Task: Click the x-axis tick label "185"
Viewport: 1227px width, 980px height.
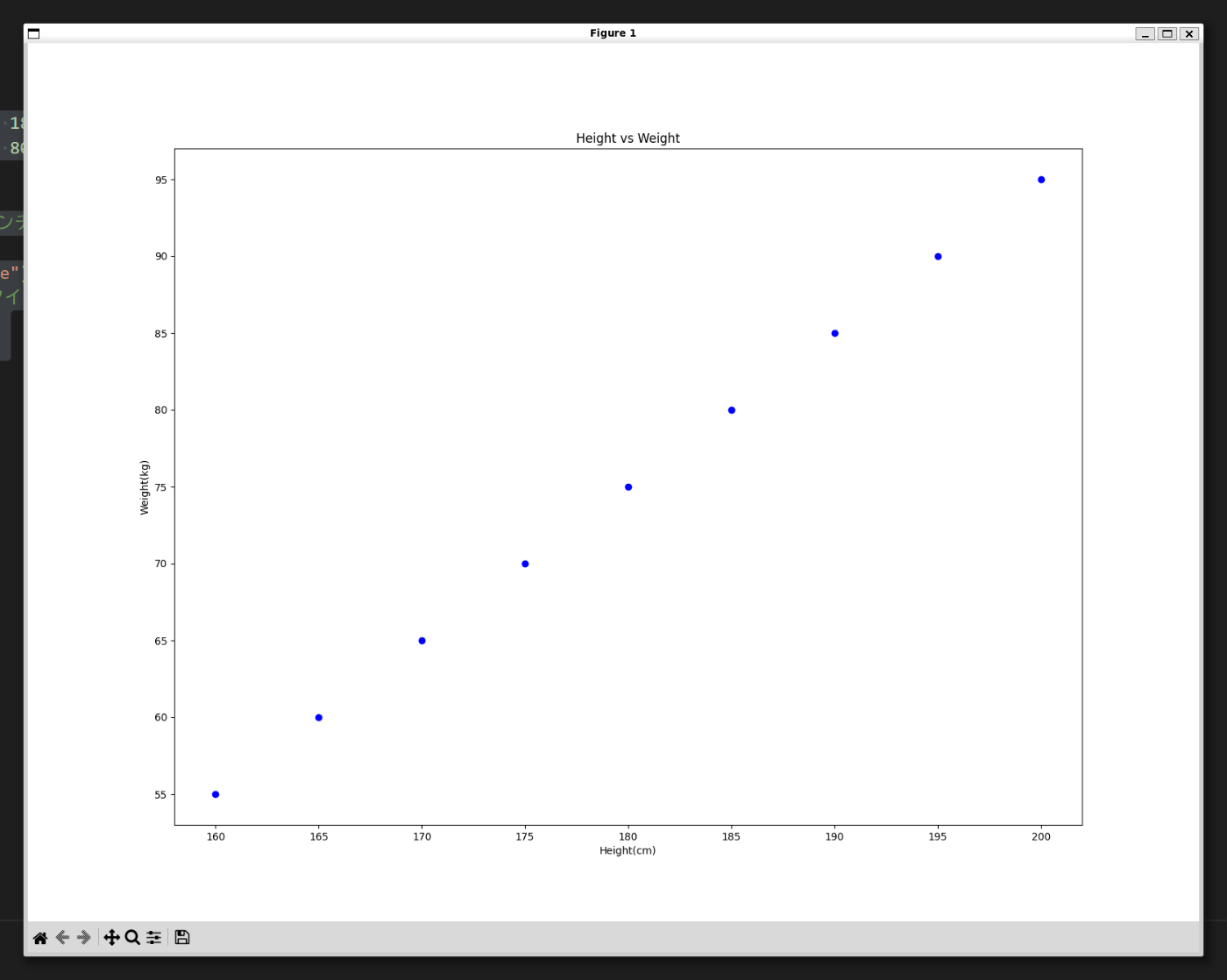Action: tap(732, 836)
